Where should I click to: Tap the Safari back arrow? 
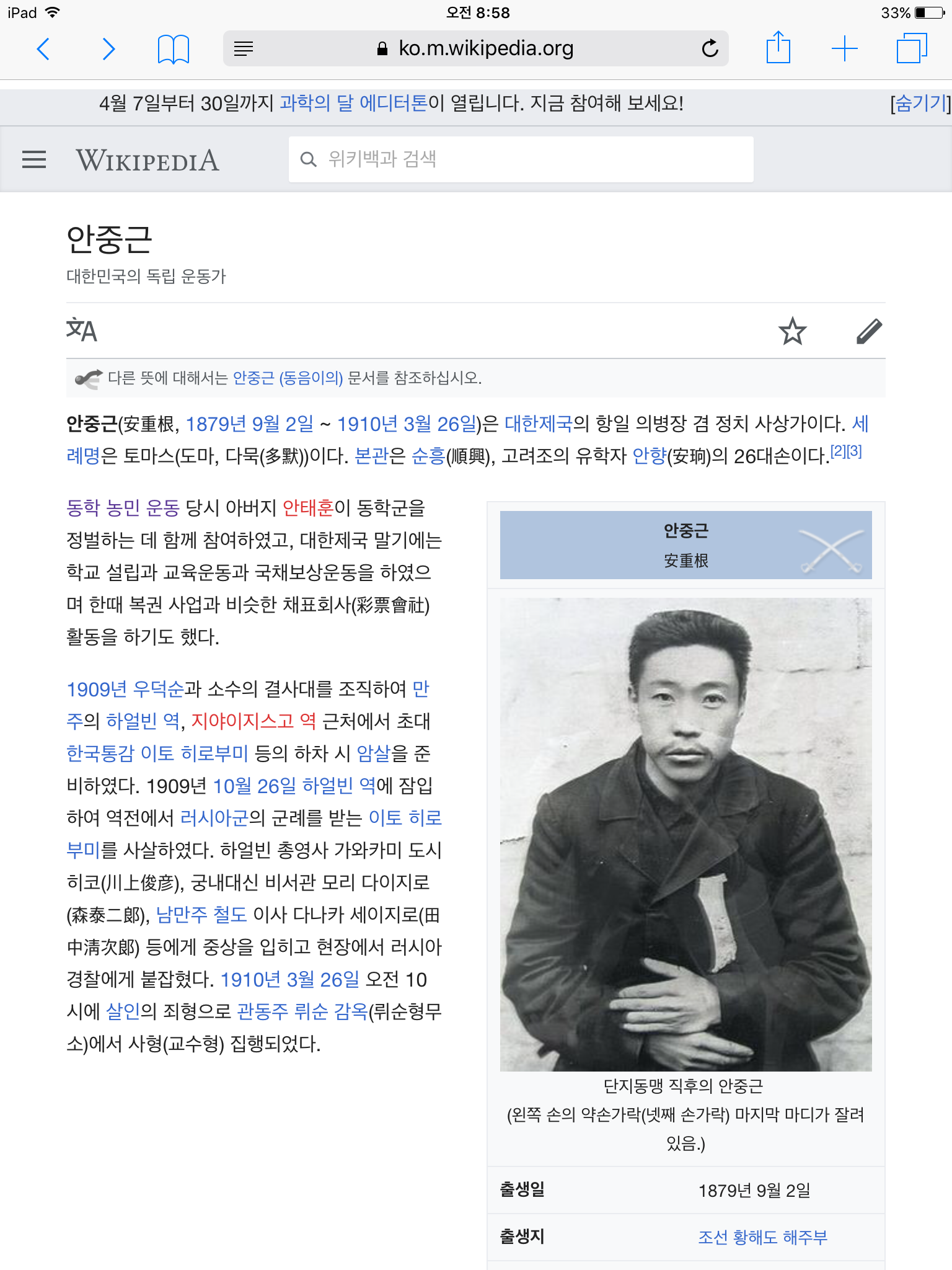(x=43, y=48)
